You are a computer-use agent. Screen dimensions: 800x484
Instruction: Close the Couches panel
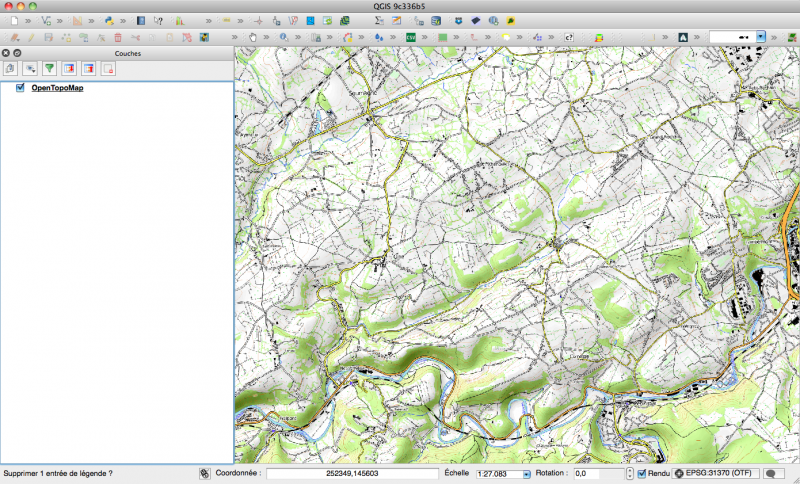pyautogui.click(x=6, y=53)
